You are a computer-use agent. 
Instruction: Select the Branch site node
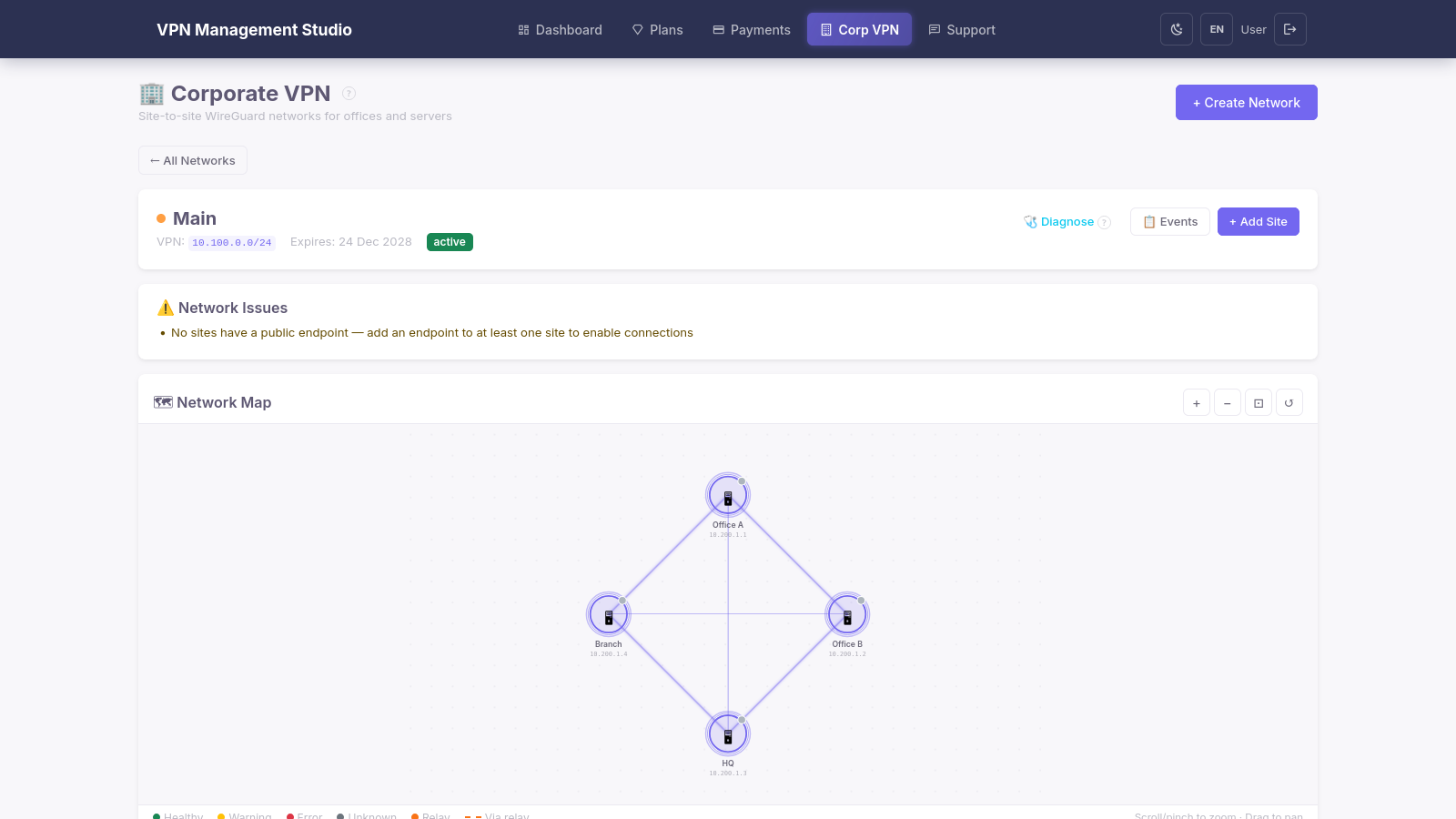609,615
